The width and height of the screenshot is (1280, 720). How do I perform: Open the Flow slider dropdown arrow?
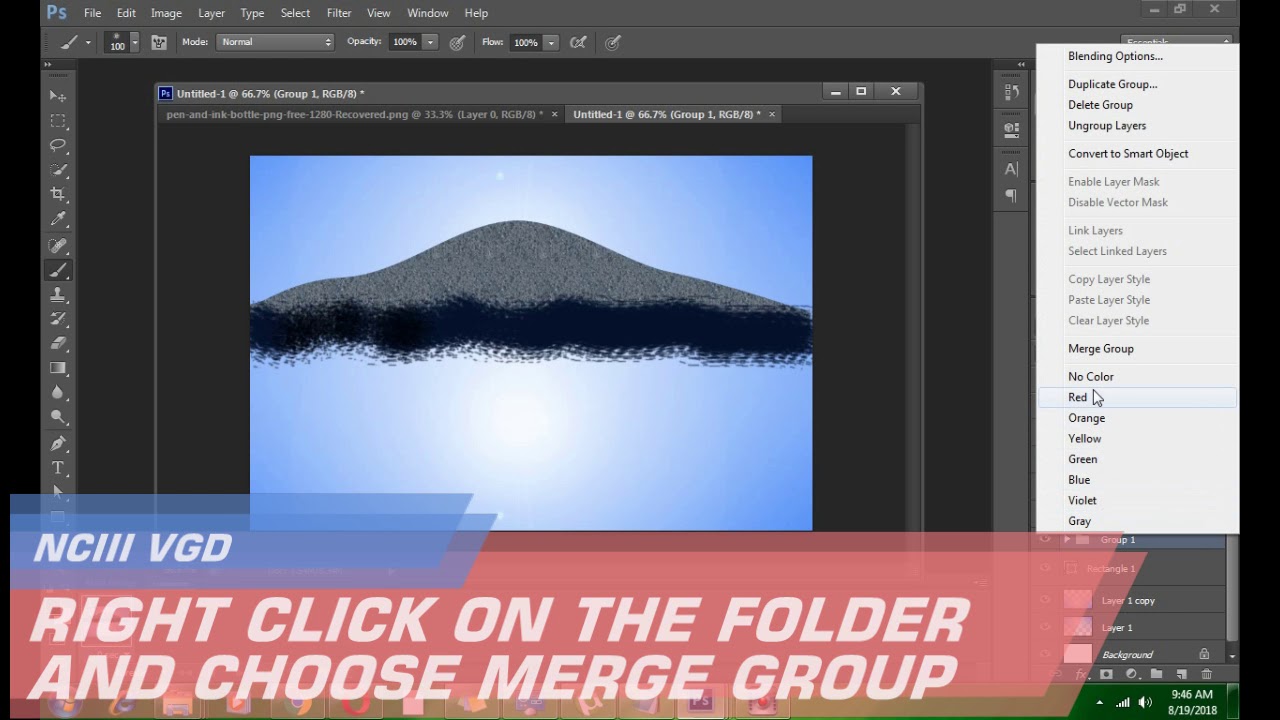point(550,42)
